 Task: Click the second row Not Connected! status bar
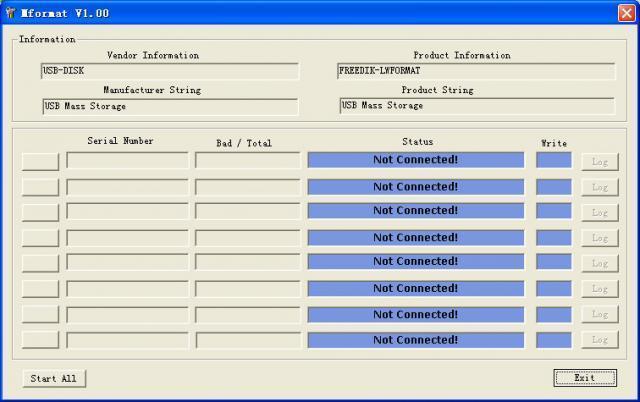[x=416, y=187]
